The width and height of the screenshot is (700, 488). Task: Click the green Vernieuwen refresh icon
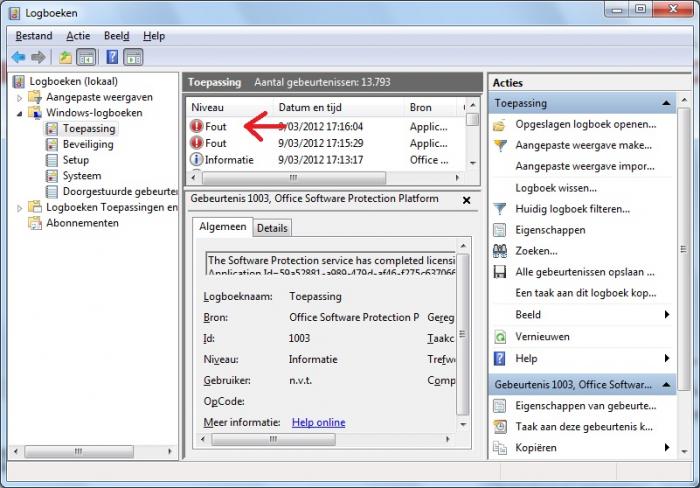[500, 337]
